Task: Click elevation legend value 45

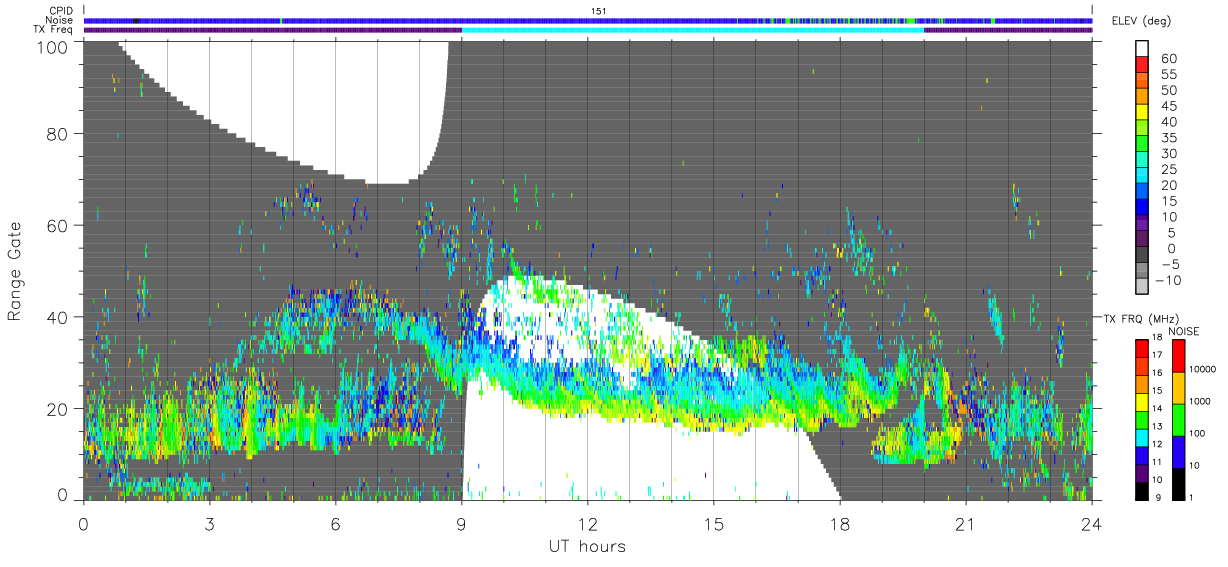Action: pos(1168,107)
